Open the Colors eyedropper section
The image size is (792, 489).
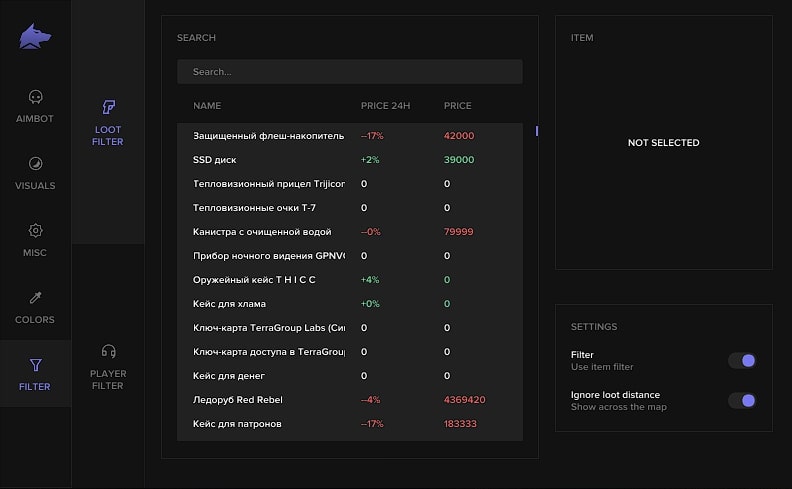[35, 307]
